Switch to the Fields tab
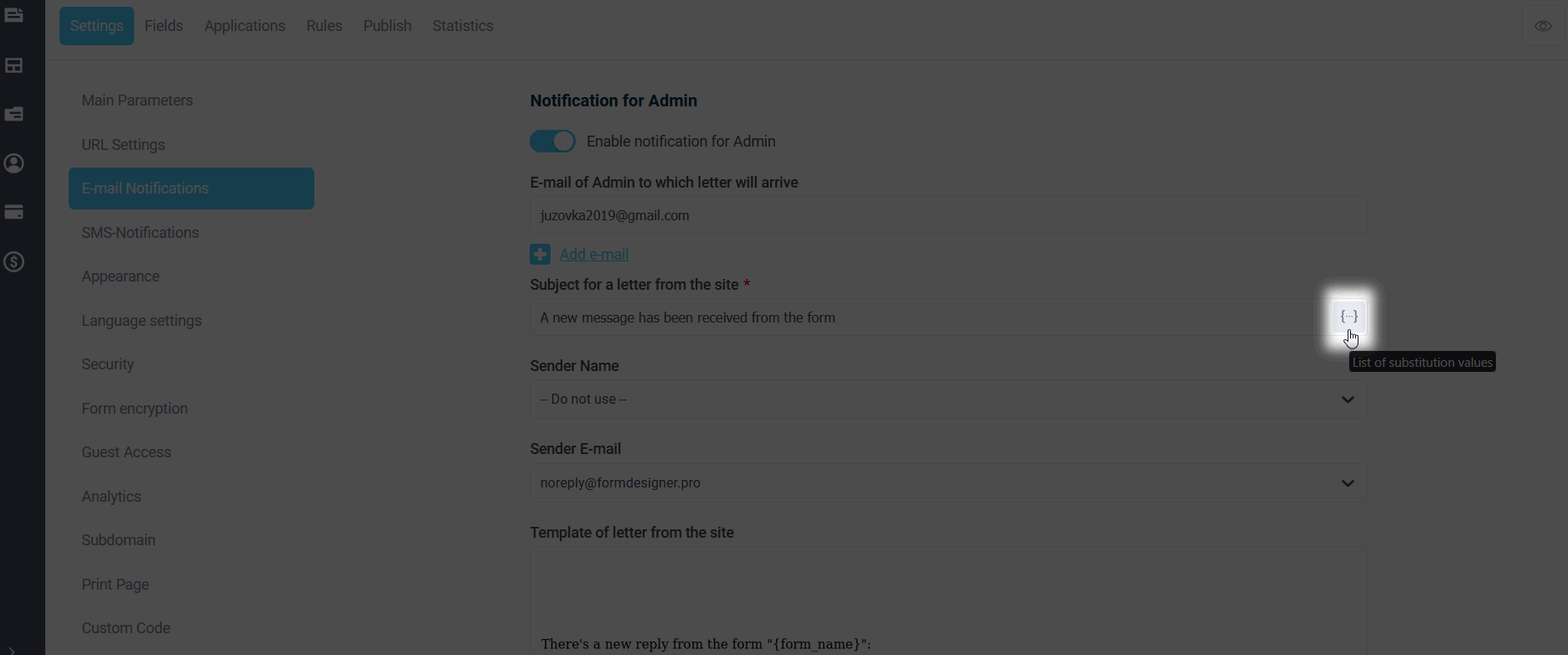1568x655 pixels. (163, 26)
